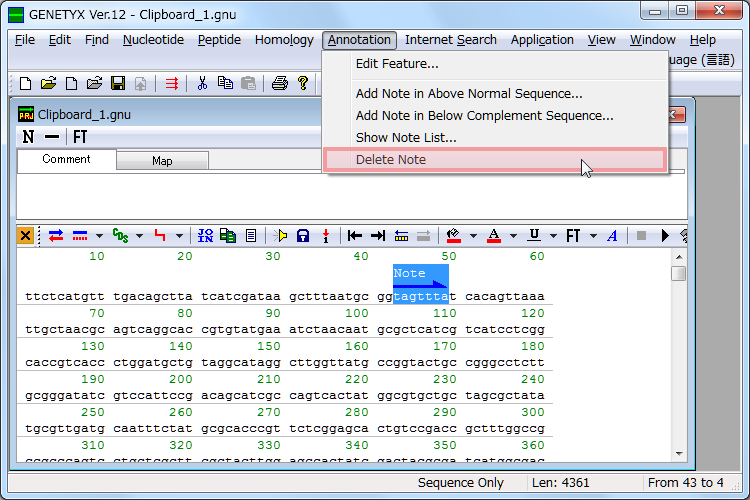
Task: Click the yellow open folder icon
Action: (48, 83)
